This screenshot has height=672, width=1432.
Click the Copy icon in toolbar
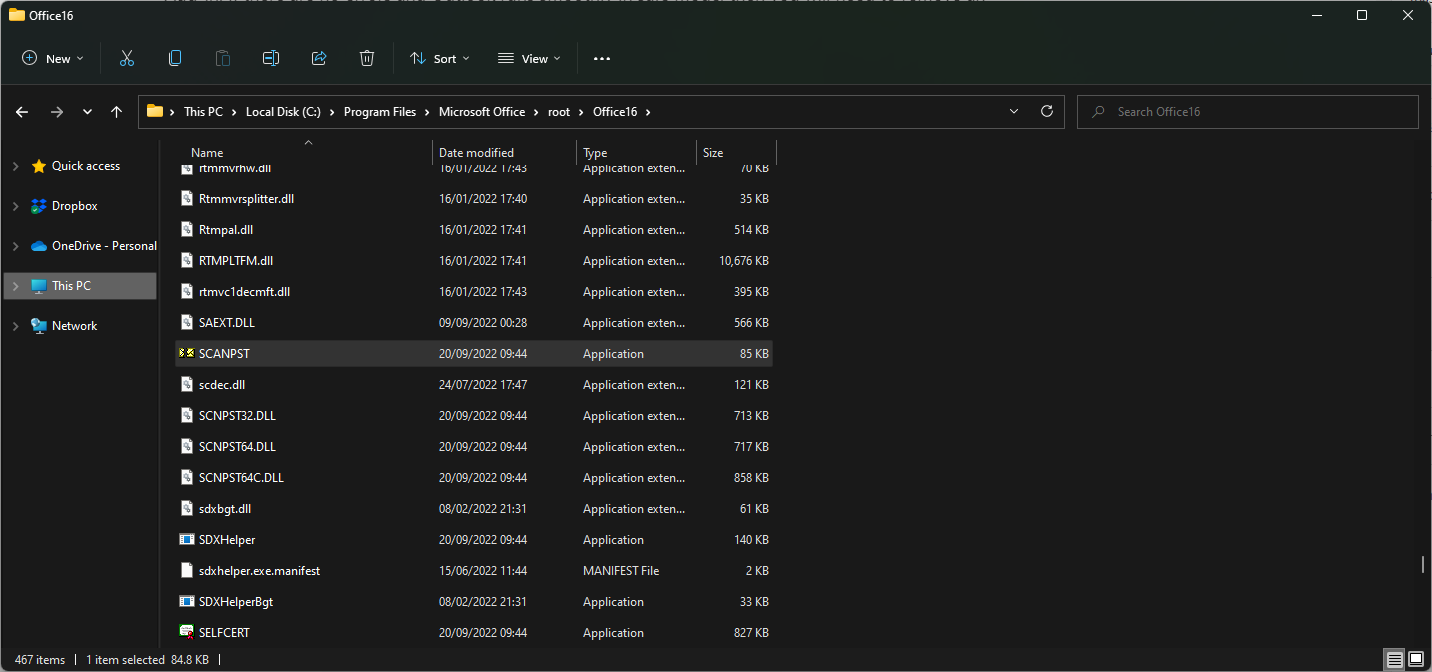coord(175,59)
